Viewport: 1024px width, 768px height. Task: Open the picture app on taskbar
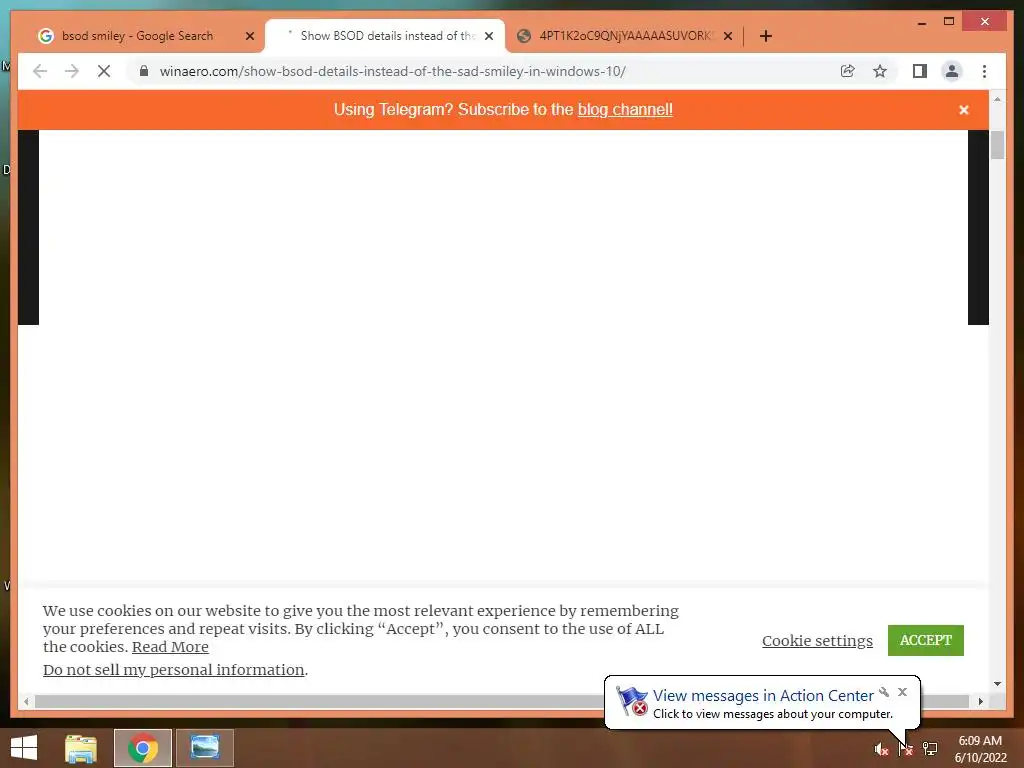pyautogui.click(x=204, y=748)
